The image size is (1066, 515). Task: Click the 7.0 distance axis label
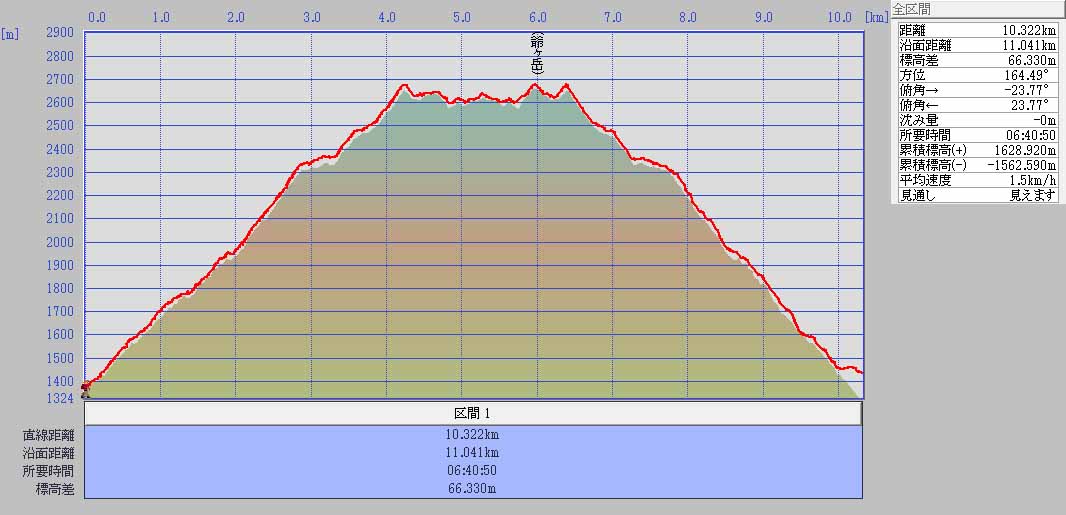(x=613, y=17)
